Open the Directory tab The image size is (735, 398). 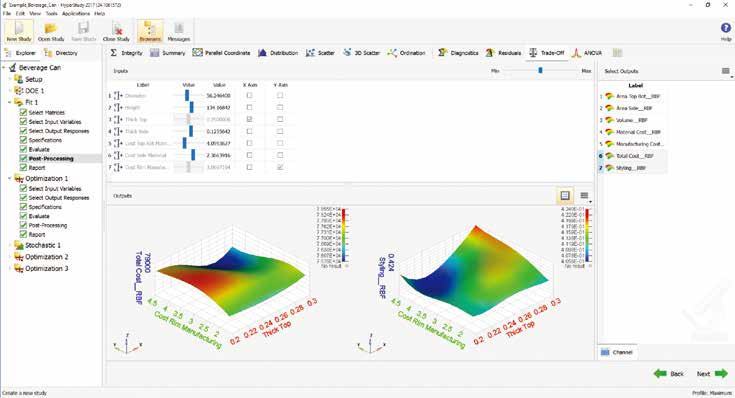click(x=60, y=53)
